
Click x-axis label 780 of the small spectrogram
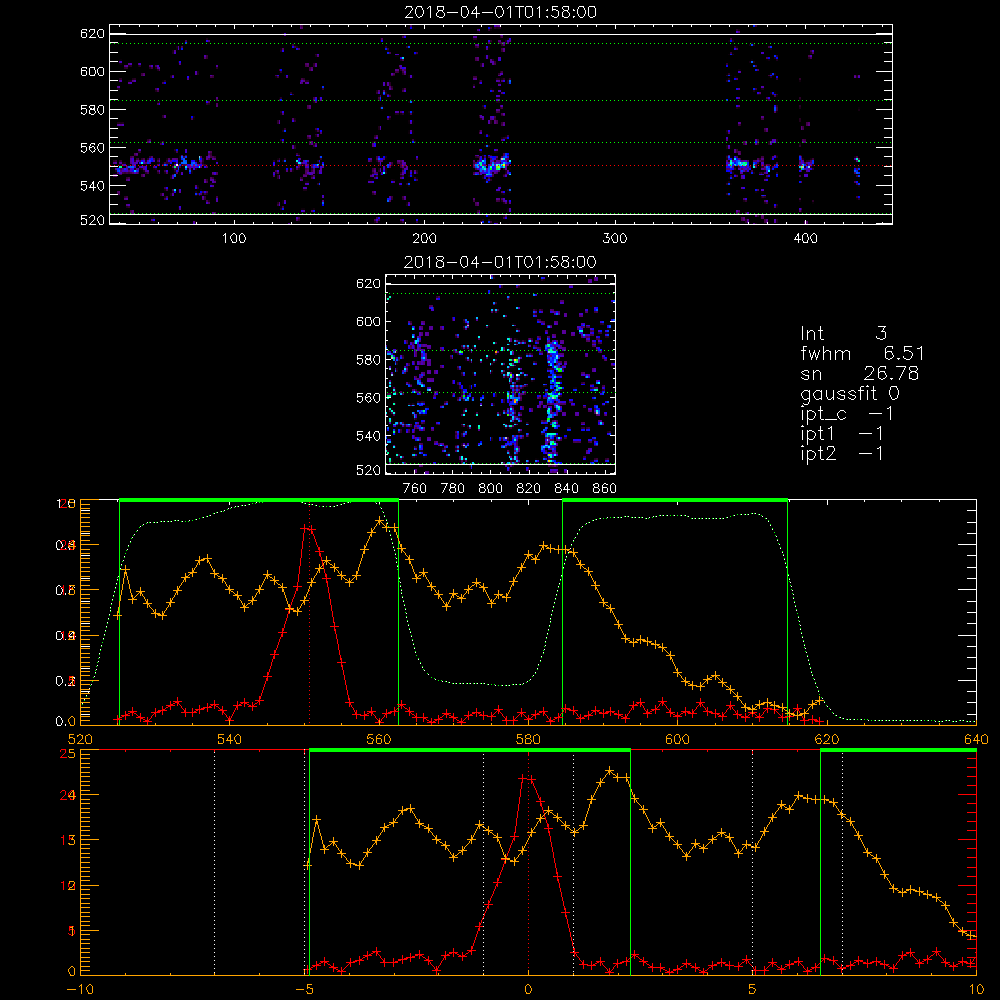coord(453,489)
